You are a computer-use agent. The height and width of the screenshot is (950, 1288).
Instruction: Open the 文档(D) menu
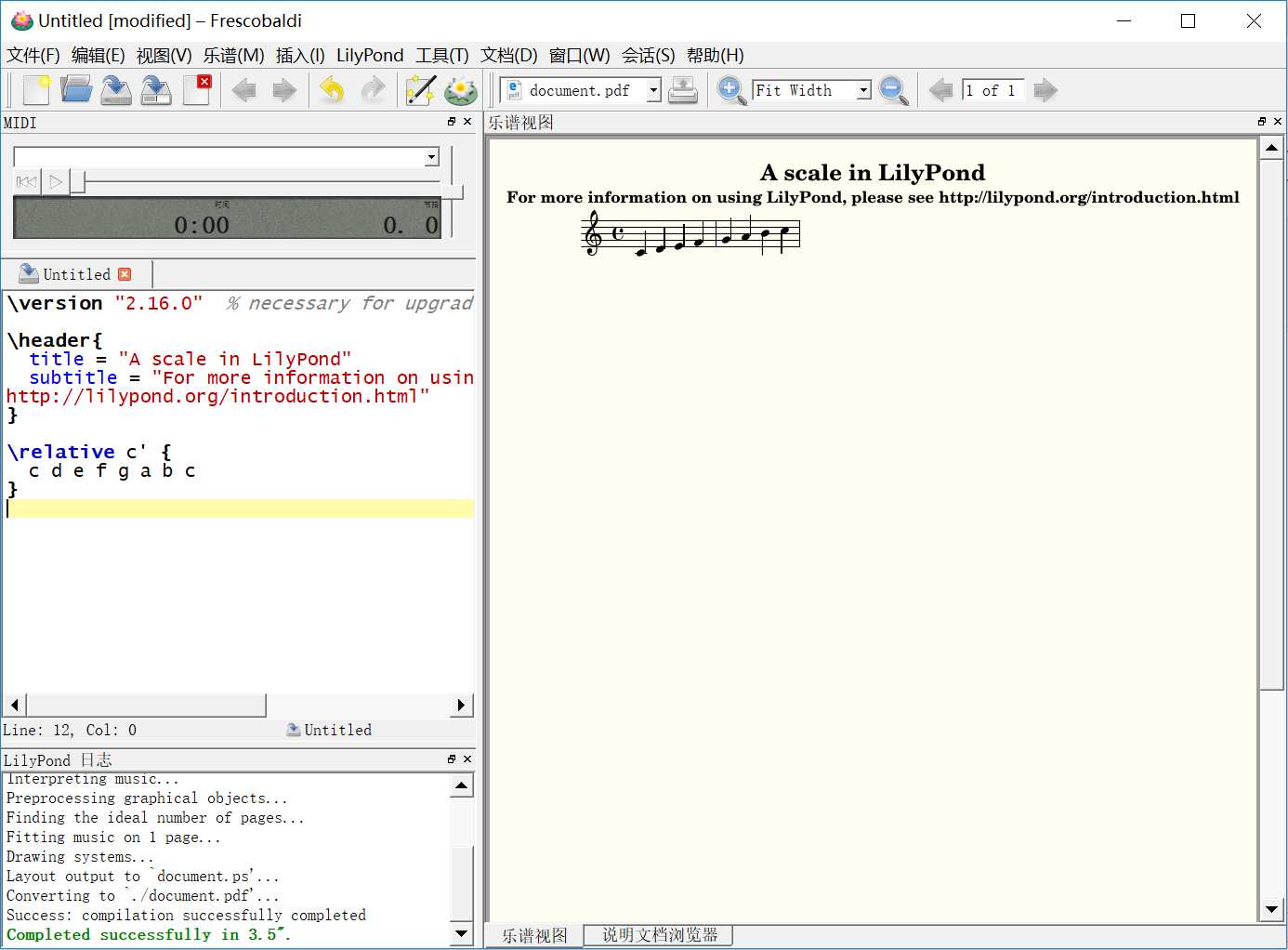[x=509, y=56]
